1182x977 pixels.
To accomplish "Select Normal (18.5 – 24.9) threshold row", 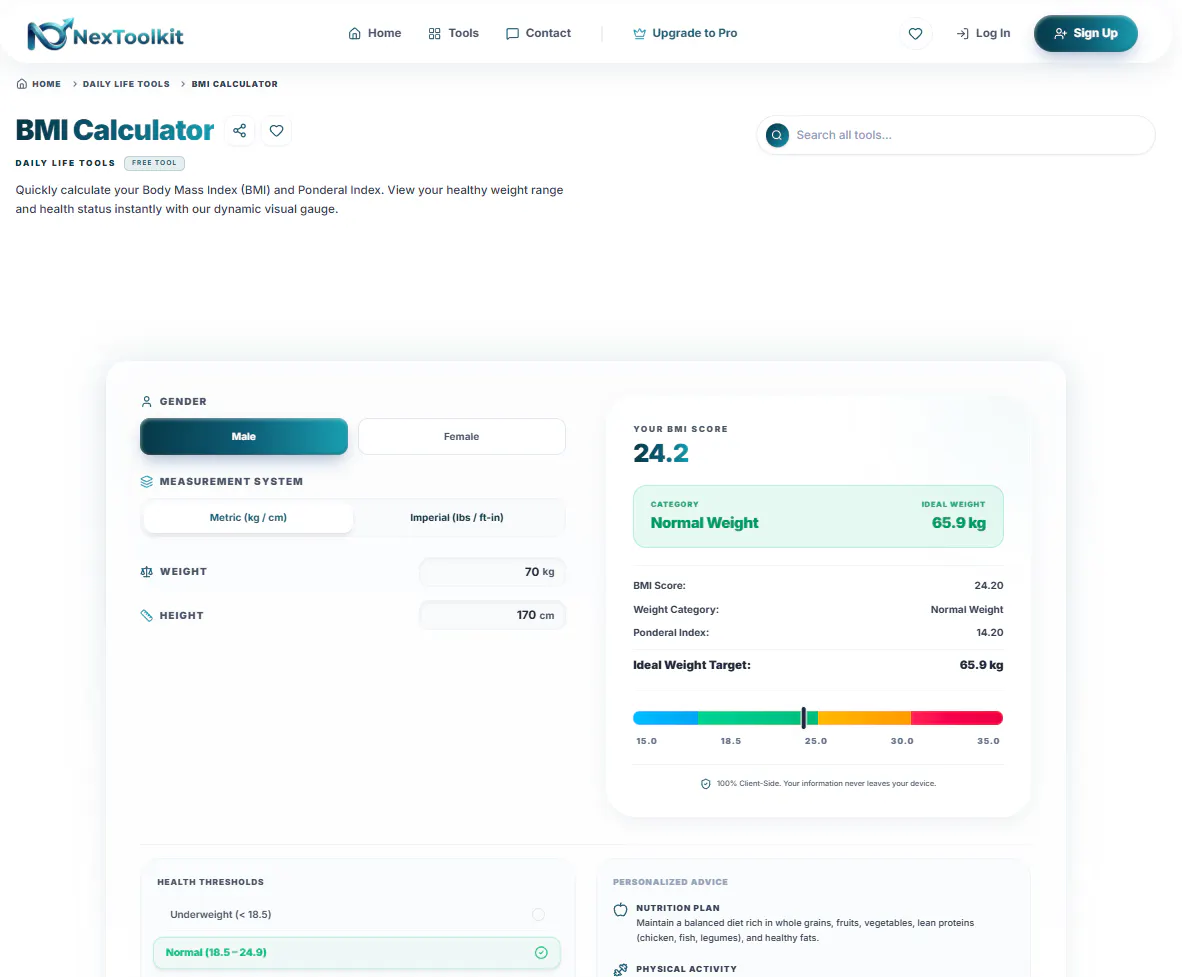I will click(357, 953).
